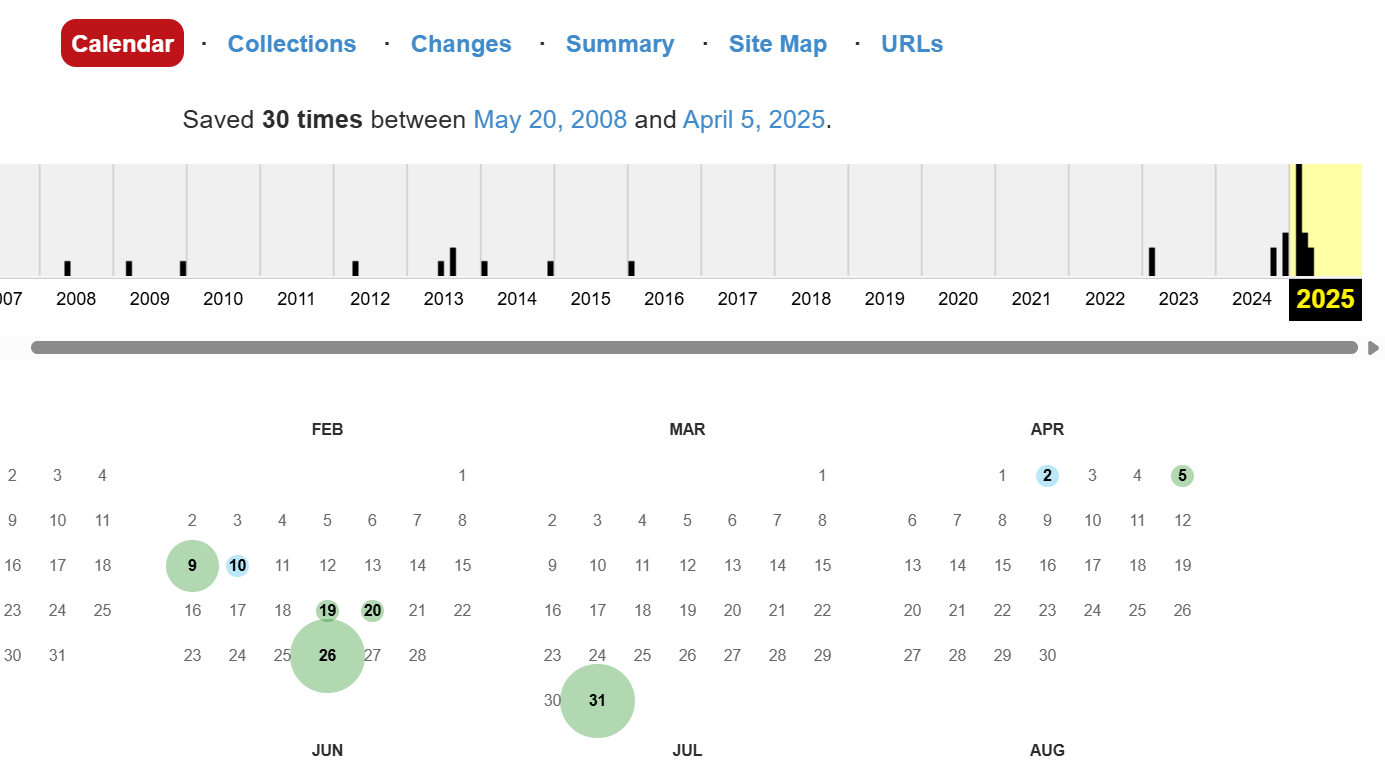Image resolution: width=1385 pixels, height=774 pixels.
Task: Go to the Summary tab
Action: [x=620, y=44]
